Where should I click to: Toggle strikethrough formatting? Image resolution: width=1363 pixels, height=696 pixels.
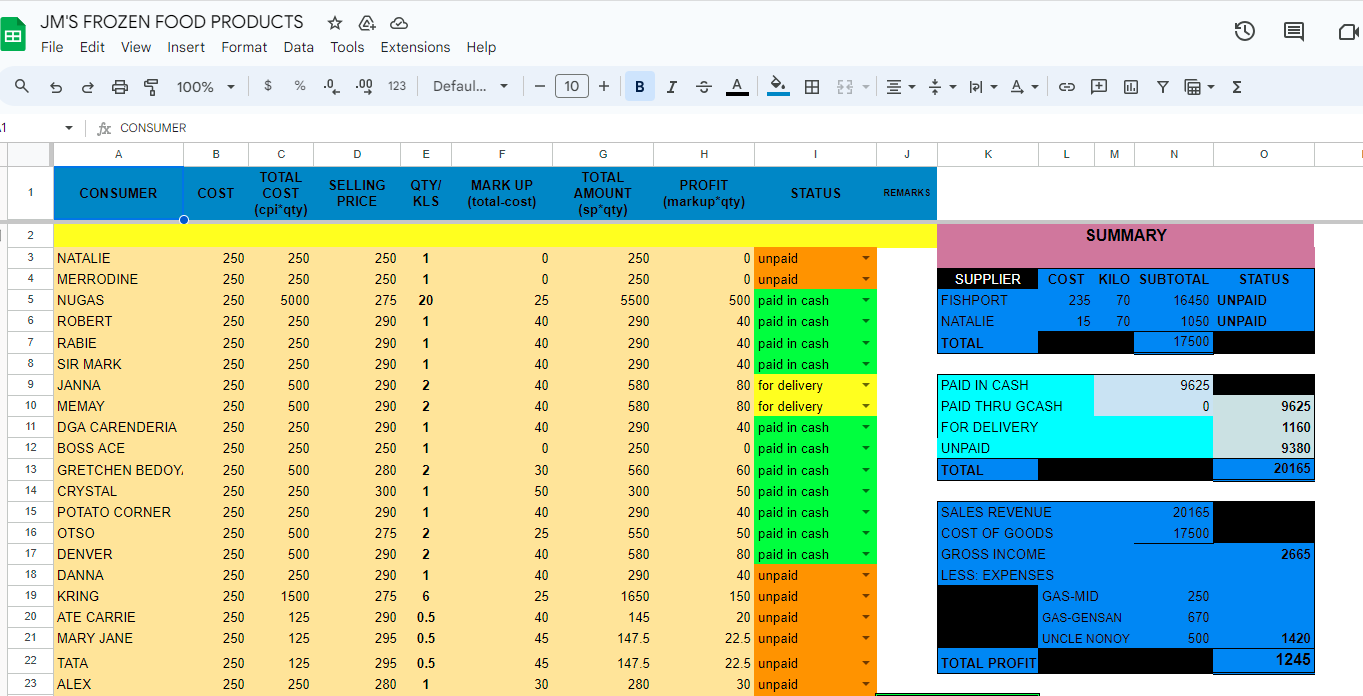703,87
